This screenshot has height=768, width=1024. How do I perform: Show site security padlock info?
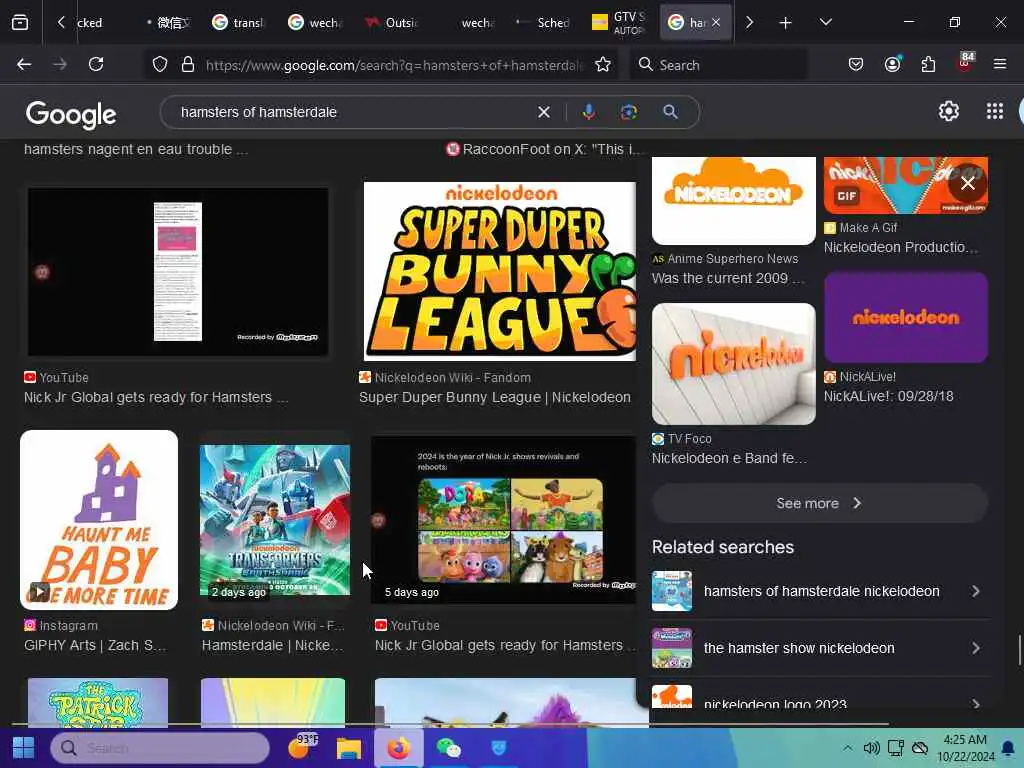pyautogui.click(x=188, y=65)
